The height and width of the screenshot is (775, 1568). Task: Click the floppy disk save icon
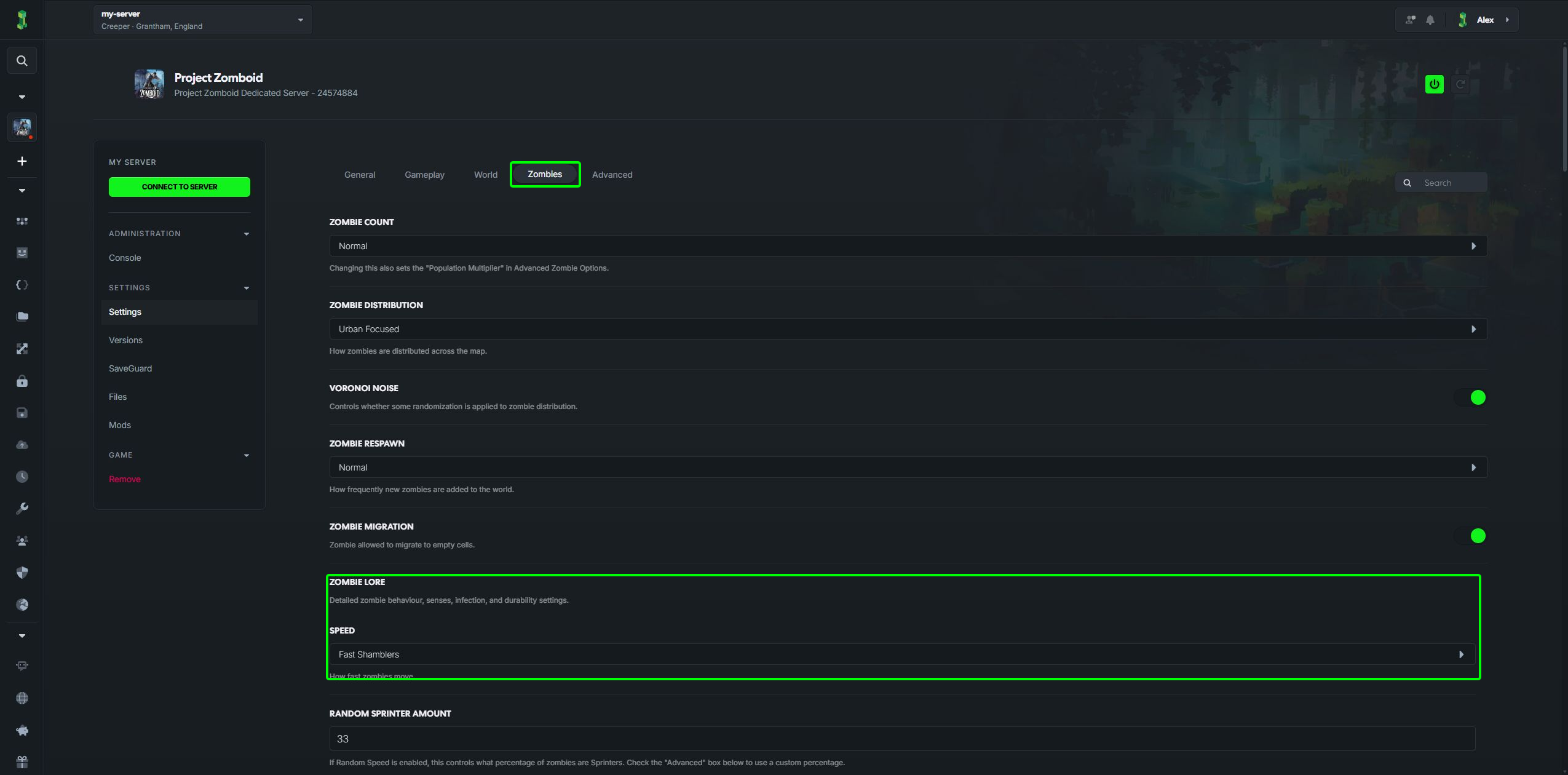(22, 413)
